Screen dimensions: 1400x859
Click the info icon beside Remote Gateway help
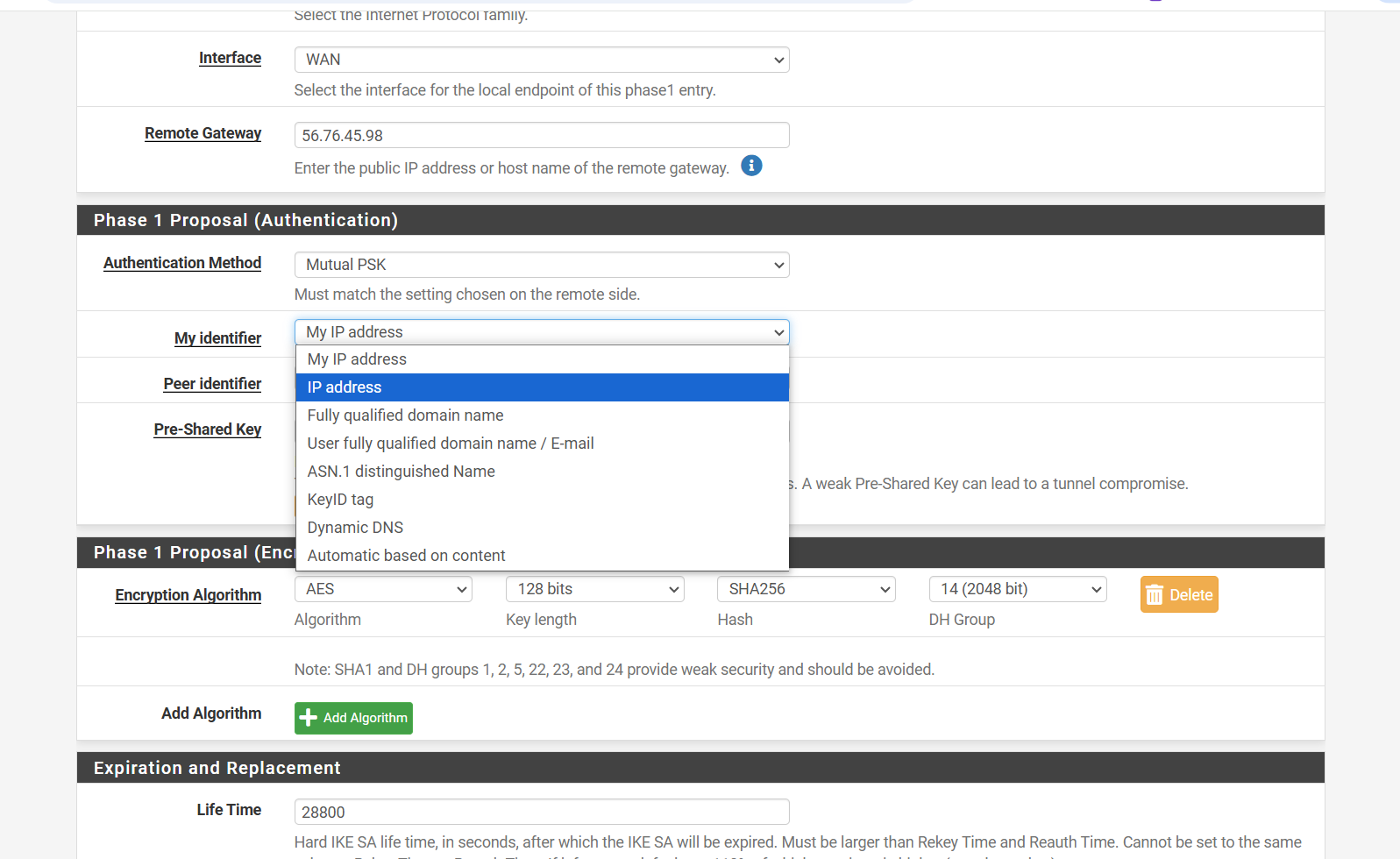click(751, 166)
